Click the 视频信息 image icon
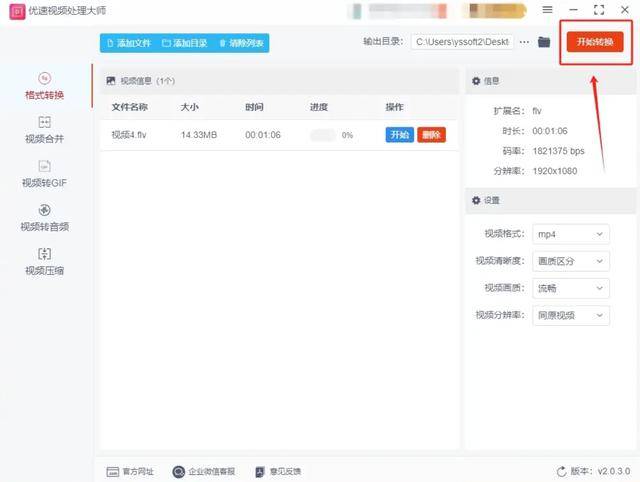The height and width of the screenshot is (482, 640). 111,81
